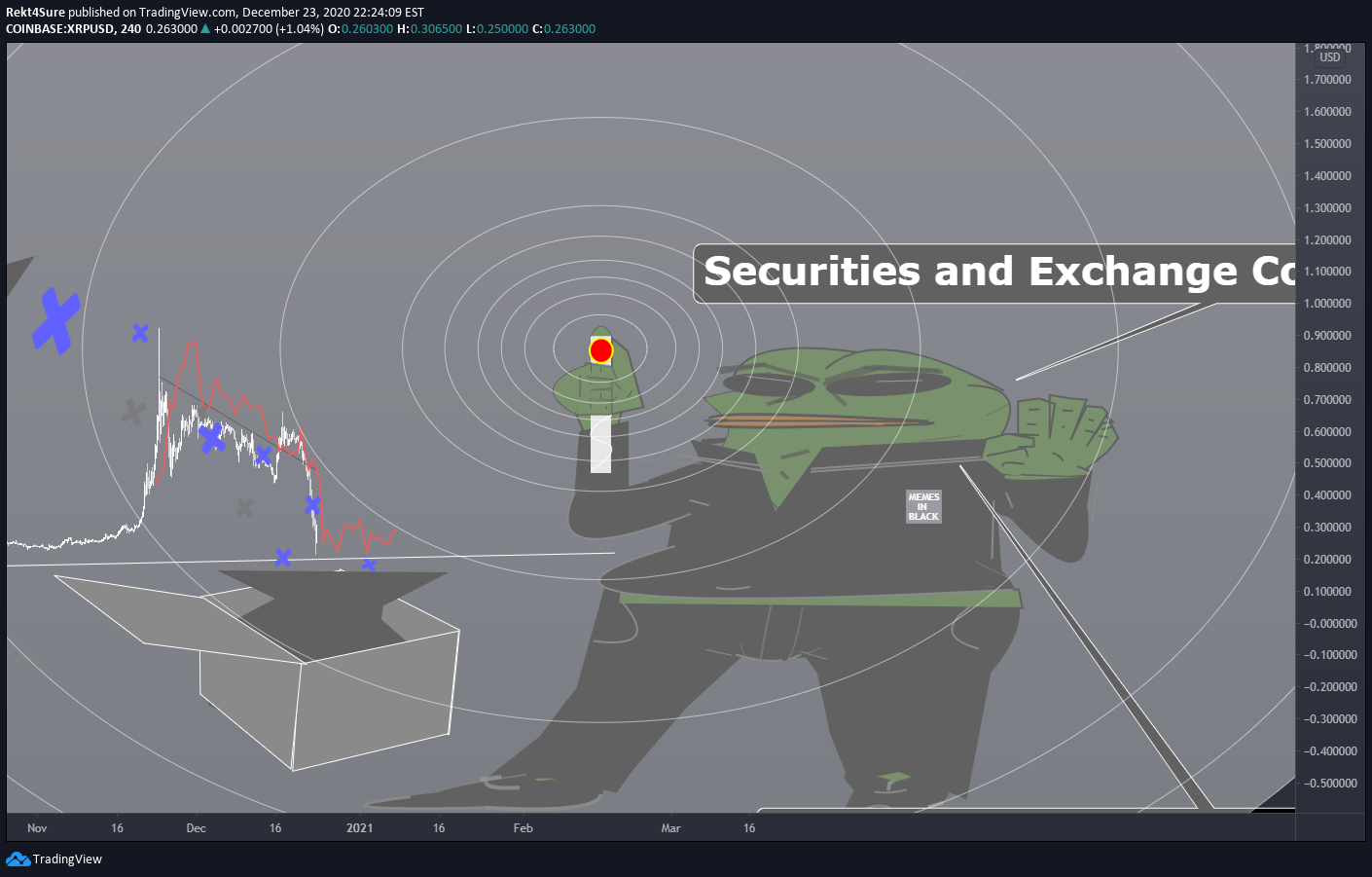This screenshot has width=1372, height=877.
Task: Click the 1.200000 price axis label
Action: coord(1327,240)
